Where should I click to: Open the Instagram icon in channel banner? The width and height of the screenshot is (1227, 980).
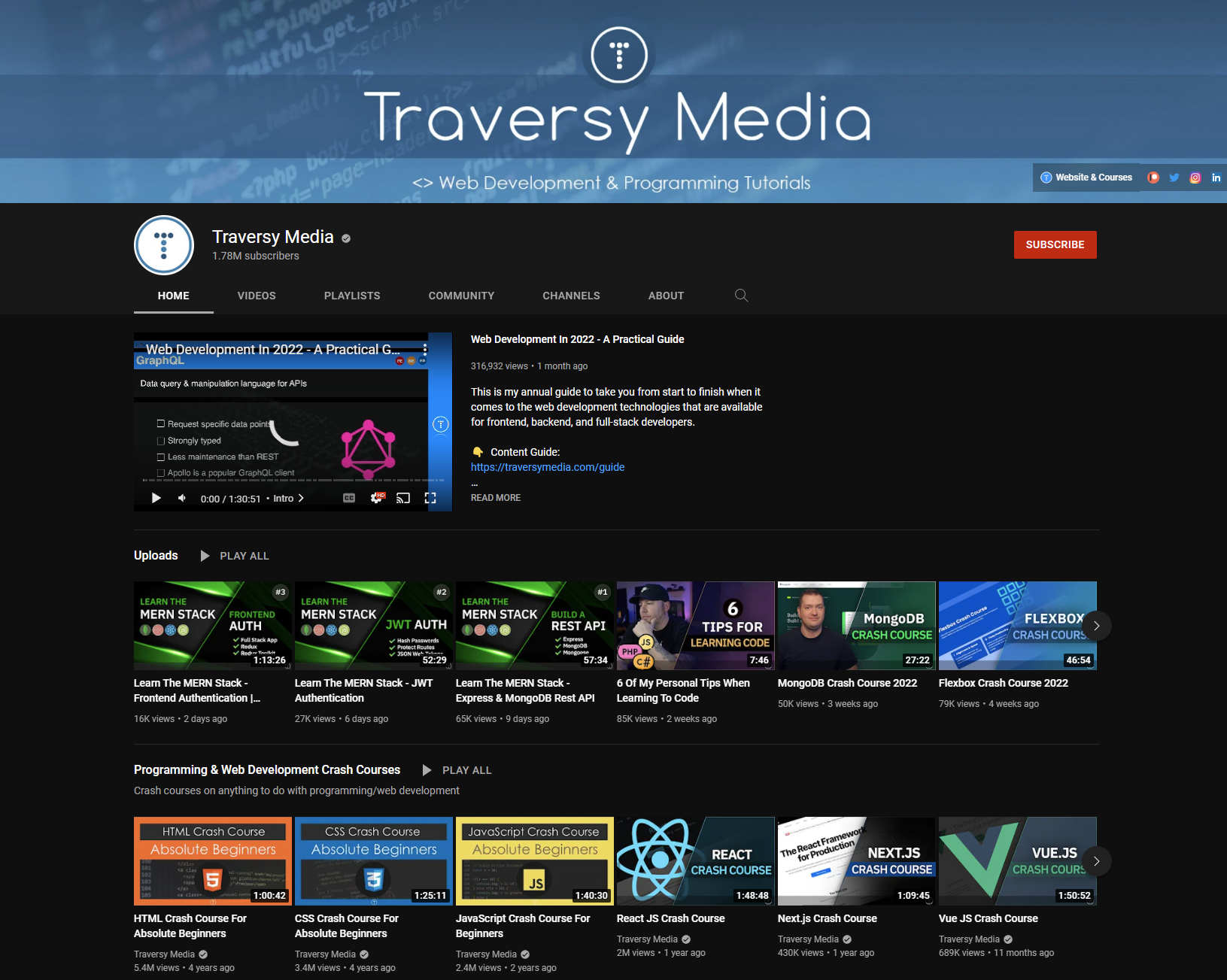(1195, 177)
